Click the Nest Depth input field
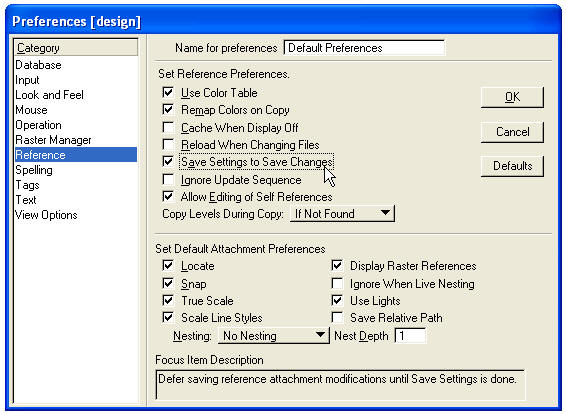Screen dimensions: 566x414 [410, 336]
